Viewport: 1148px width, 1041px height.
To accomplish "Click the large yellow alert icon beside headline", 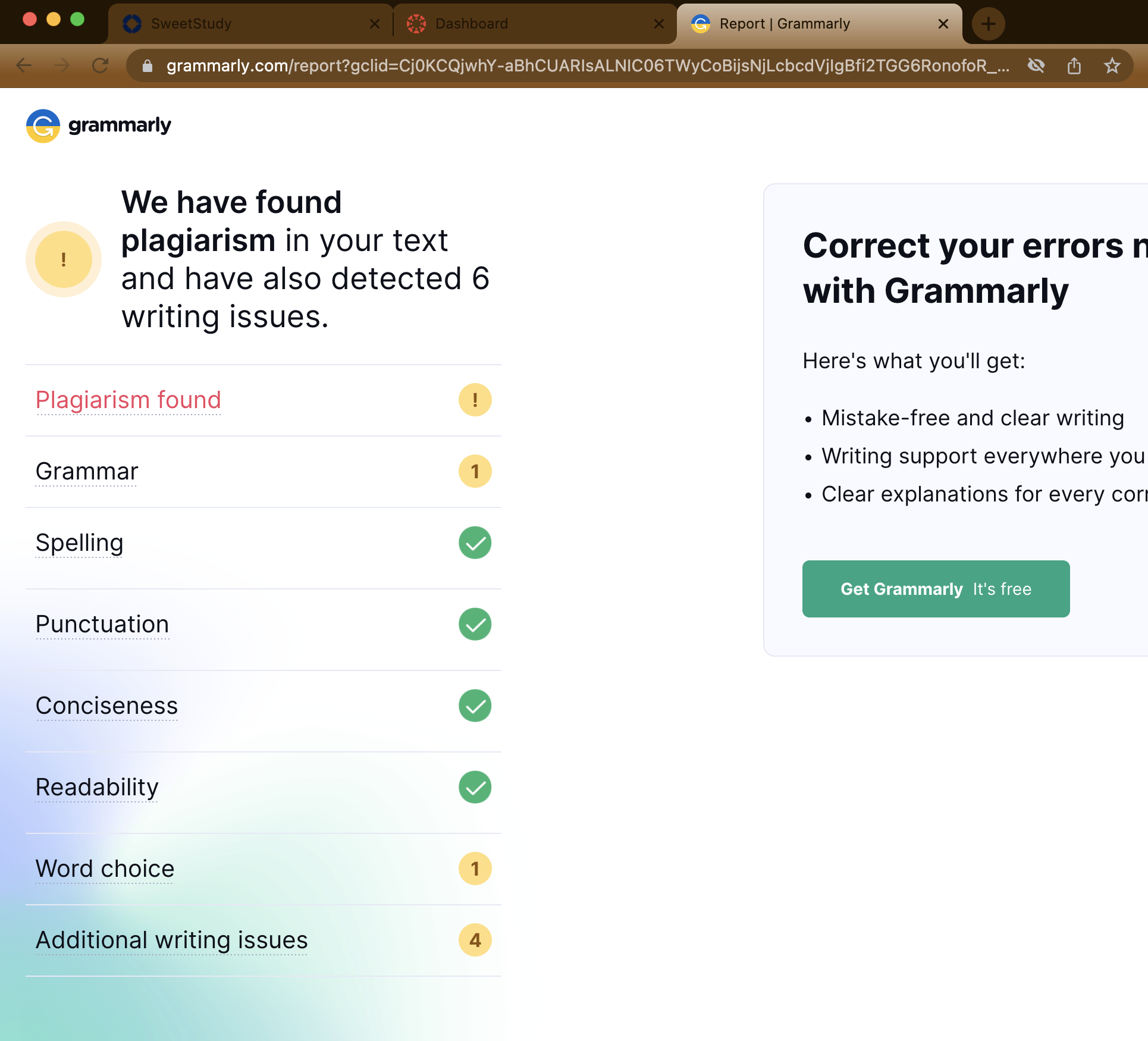I will (64, 259).
